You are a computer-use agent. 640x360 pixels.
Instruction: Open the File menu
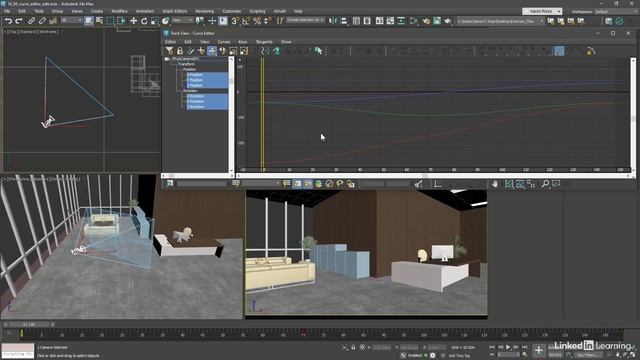click(x=7, y=11)
